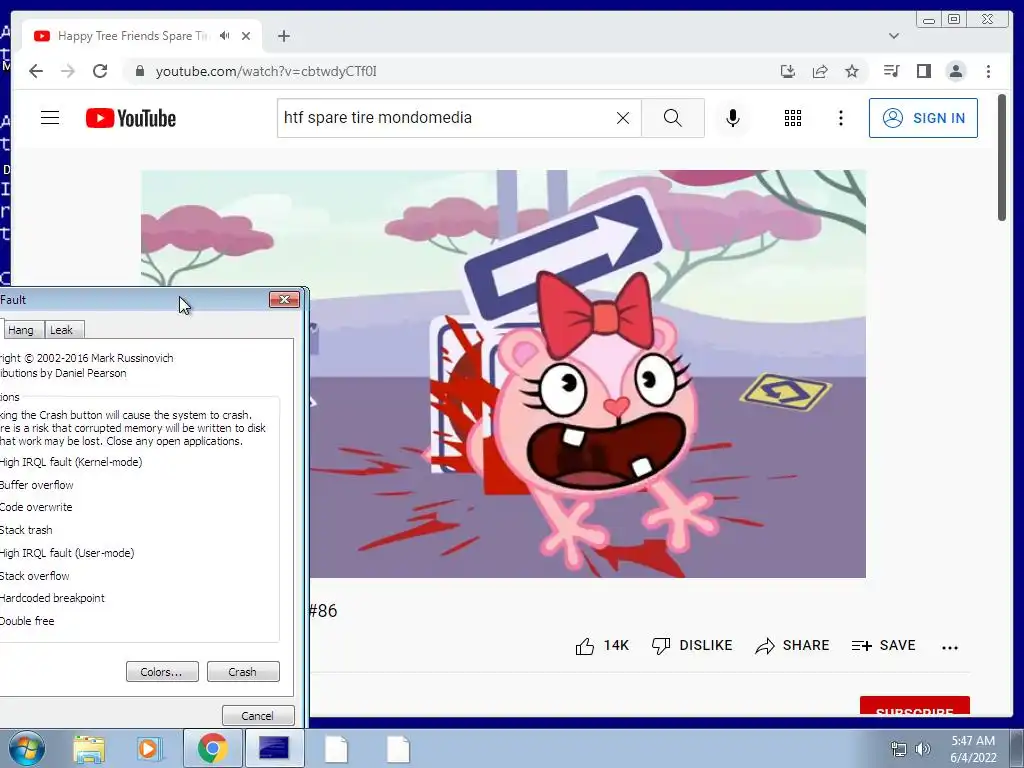
Task: Open YouTube settings three-dot menu
Action: click(x=840, y=118)
